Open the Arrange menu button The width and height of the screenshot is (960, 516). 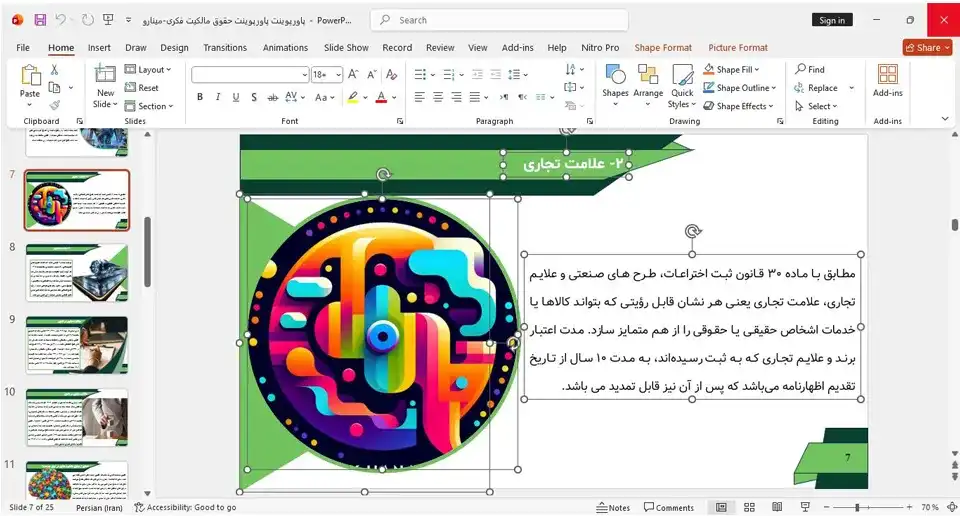648,85
